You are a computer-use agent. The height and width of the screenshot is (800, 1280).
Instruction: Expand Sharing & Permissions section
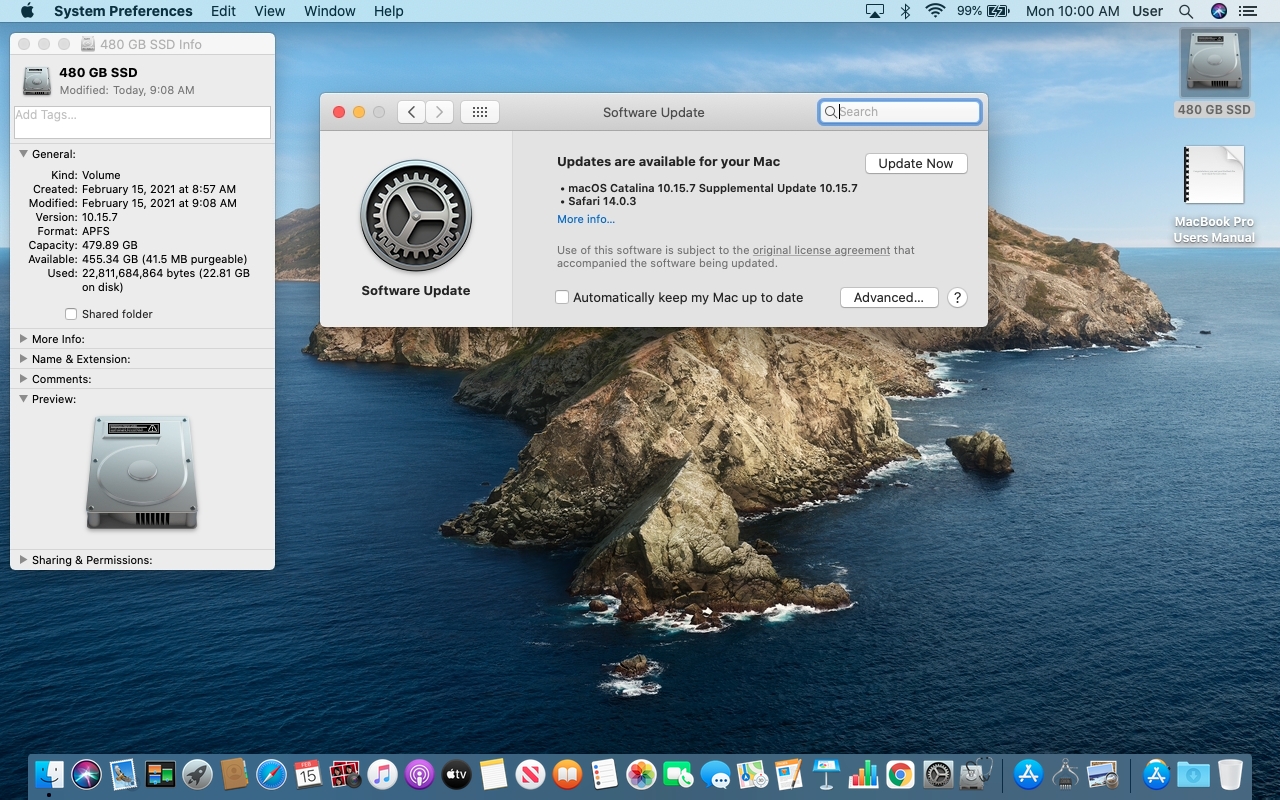pos(23,560)
